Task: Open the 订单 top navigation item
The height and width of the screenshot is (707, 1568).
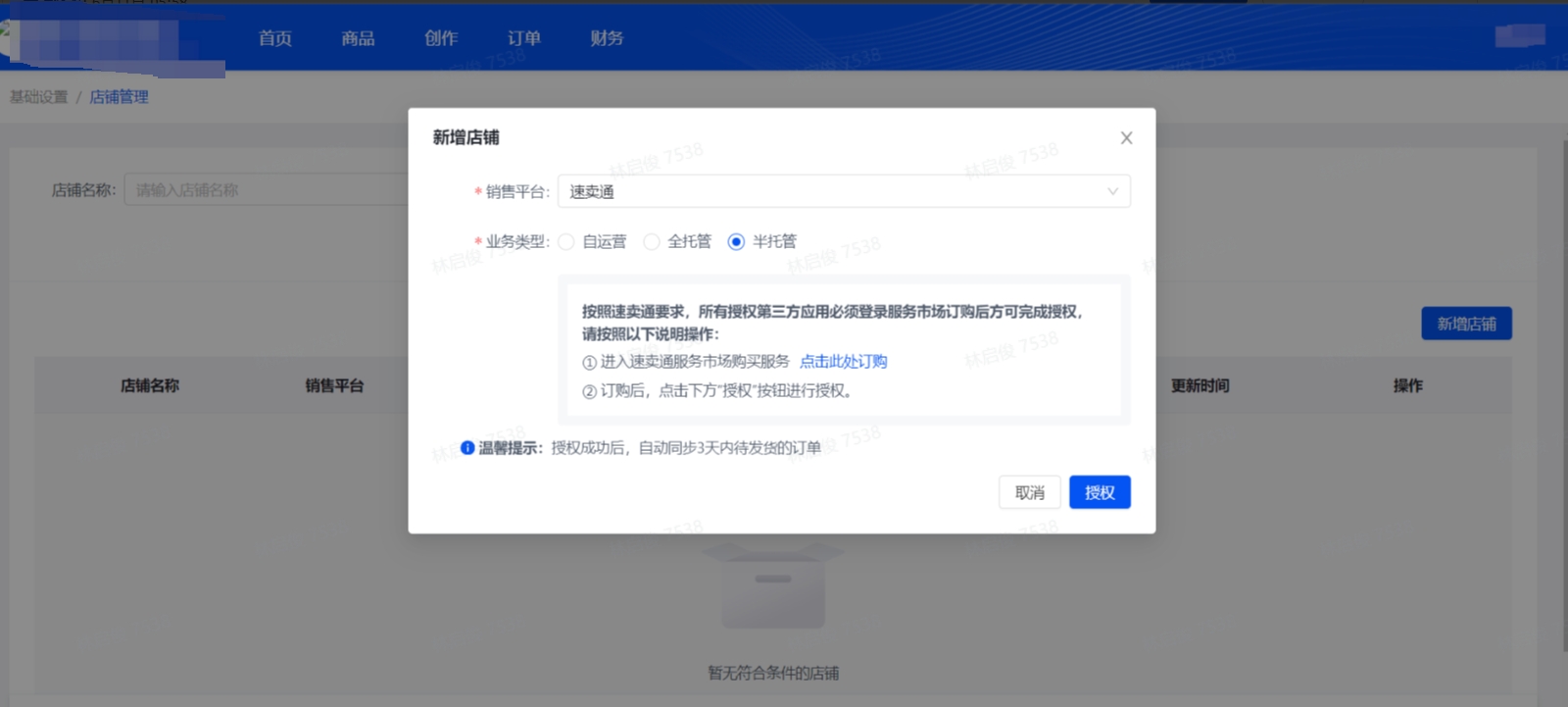Action: pos(524,38)
